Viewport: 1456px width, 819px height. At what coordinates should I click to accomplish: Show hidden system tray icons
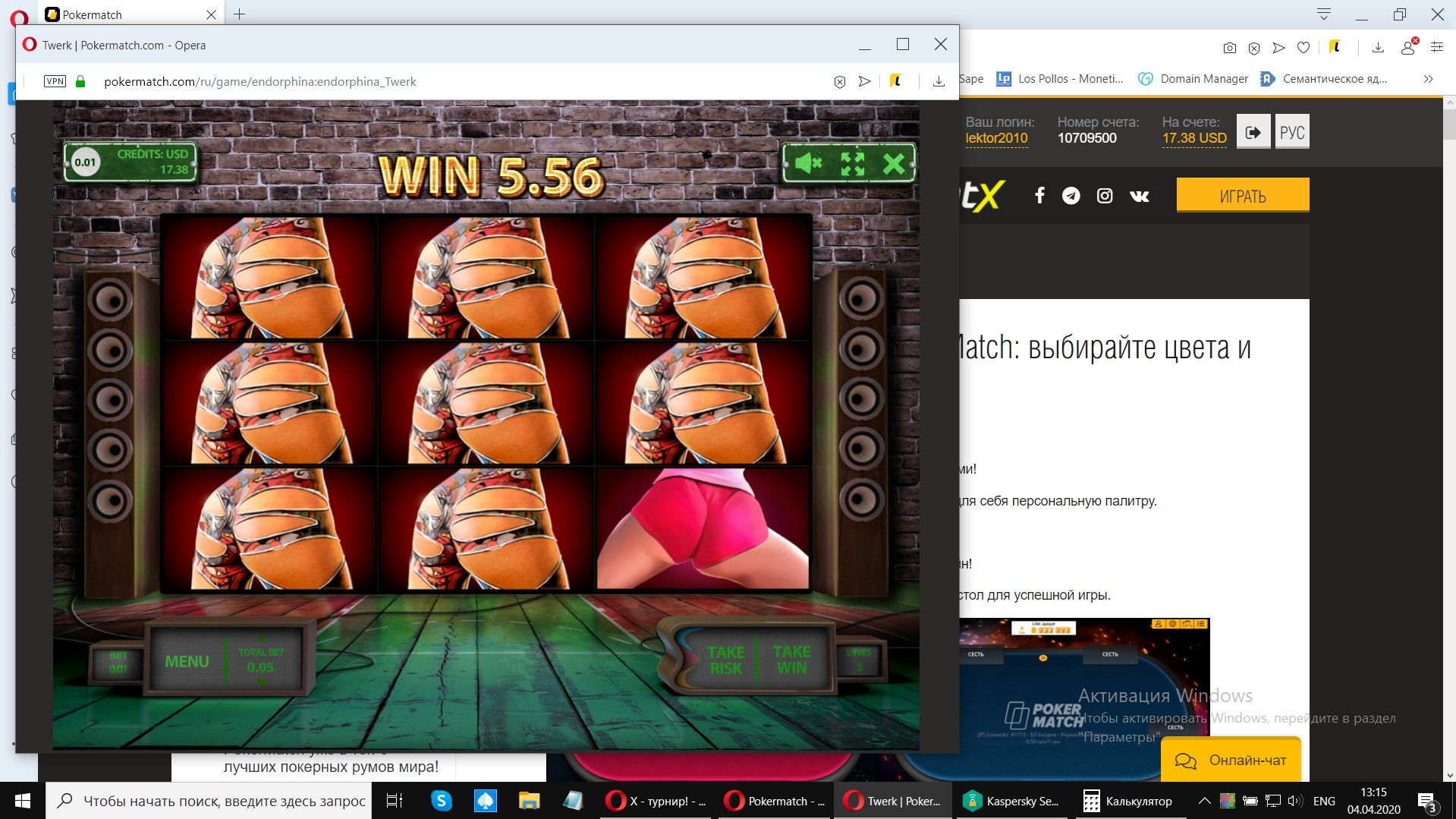1204,801
